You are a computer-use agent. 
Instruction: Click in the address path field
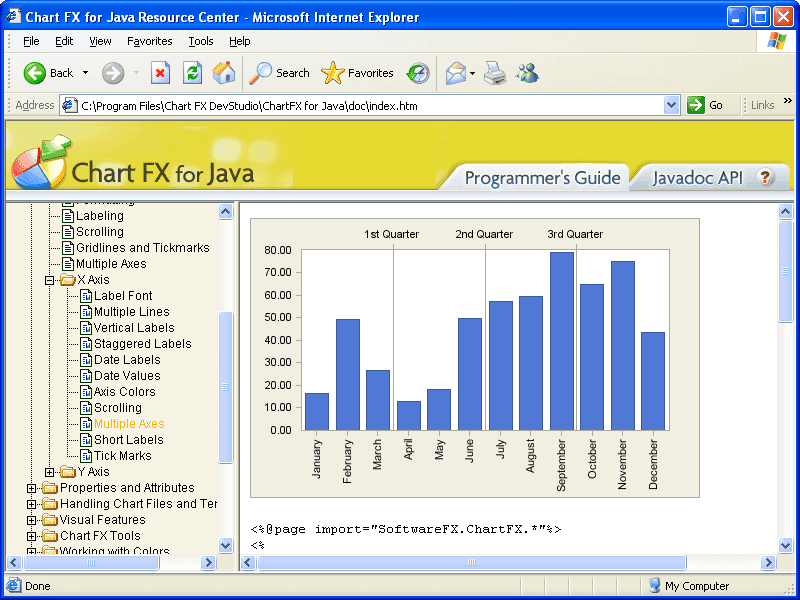[370, 106]
